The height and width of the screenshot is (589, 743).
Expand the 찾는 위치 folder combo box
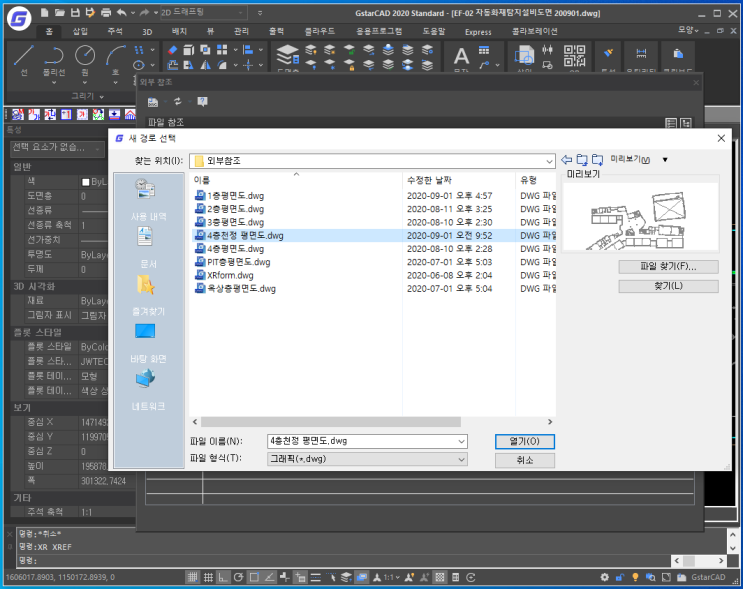click(549, 161)
